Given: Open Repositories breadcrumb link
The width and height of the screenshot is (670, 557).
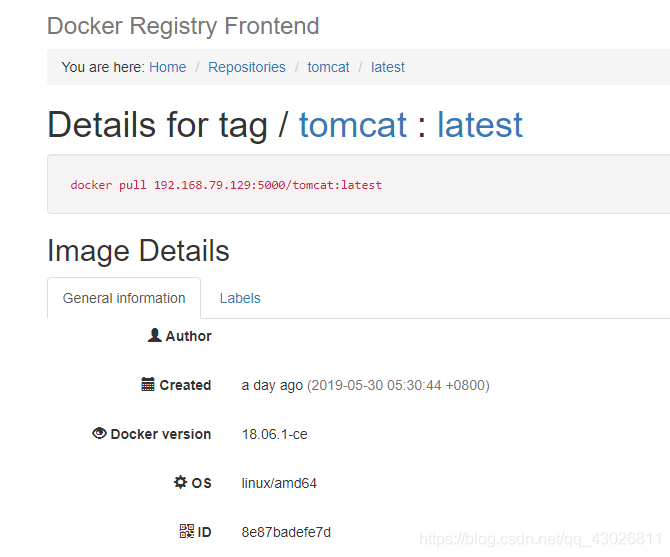Looking at the screenshot, I should pos(247,67).
